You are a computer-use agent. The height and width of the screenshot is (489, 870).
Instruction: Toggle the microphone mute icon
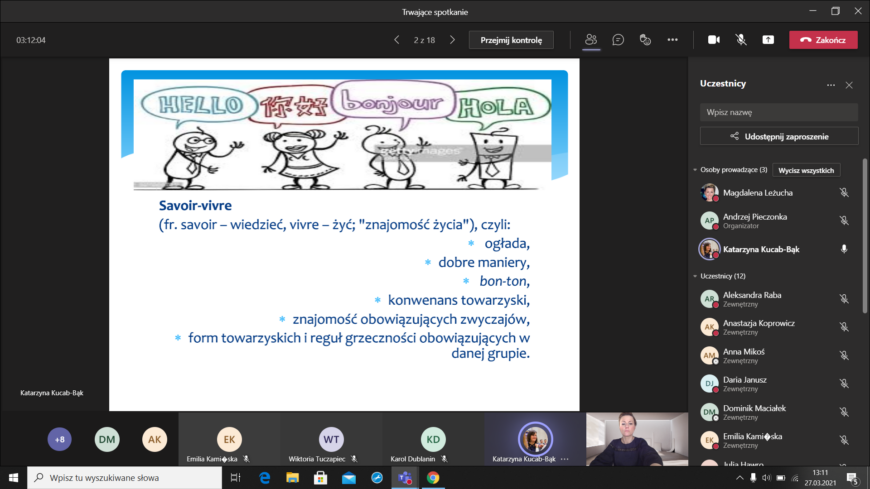coord(741,40)
